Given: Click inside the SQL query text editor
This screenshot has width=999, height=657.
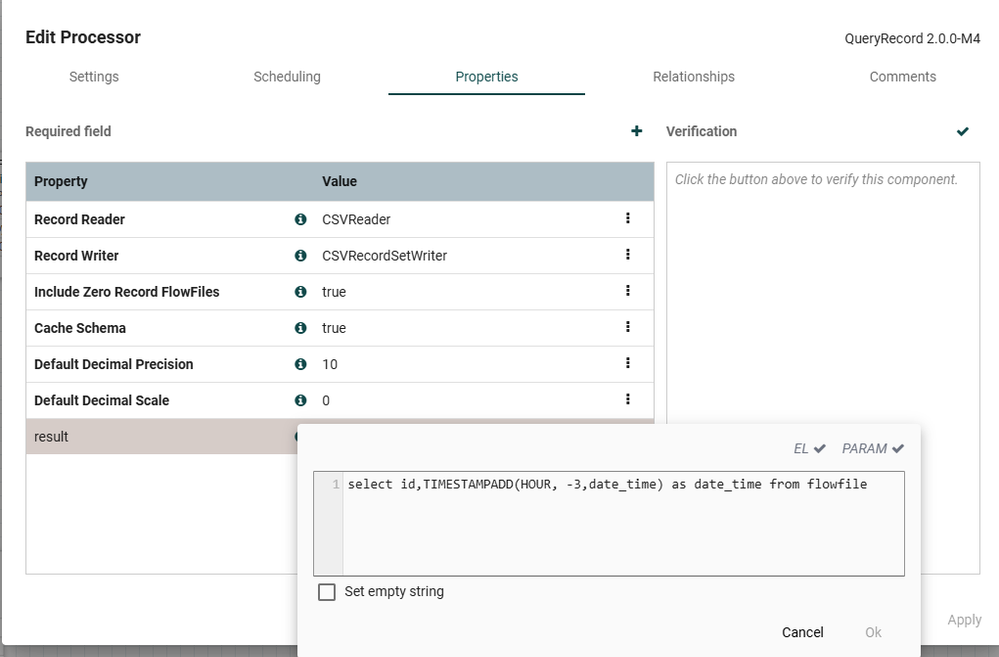Looking at the screenshot, I should [622, 525].
